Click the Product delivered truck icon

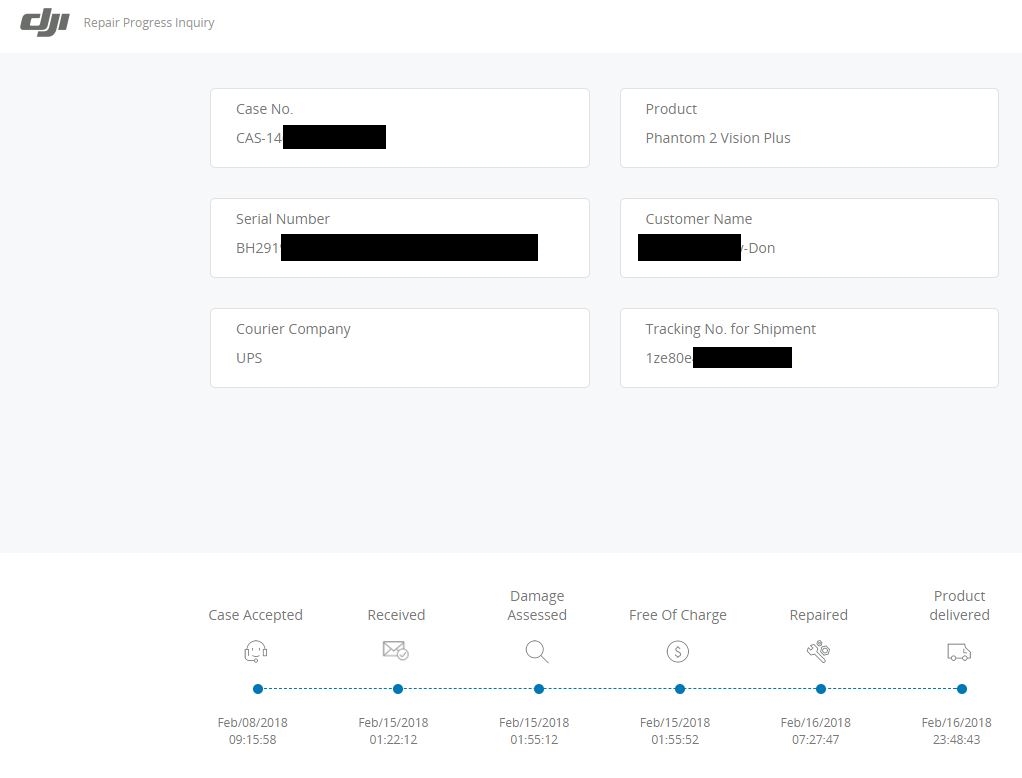coord(959,652)
